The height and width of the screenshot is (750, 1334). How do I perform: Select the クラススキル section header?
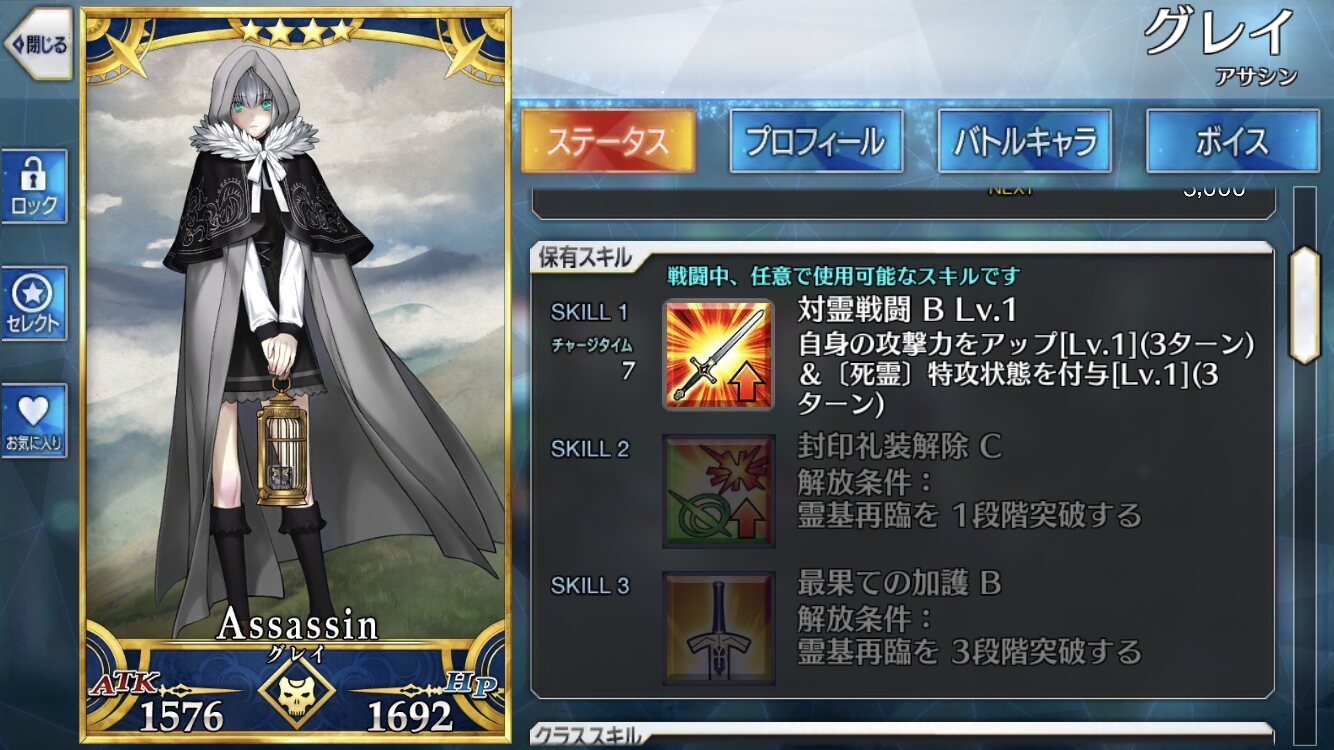tap(586, 736)
